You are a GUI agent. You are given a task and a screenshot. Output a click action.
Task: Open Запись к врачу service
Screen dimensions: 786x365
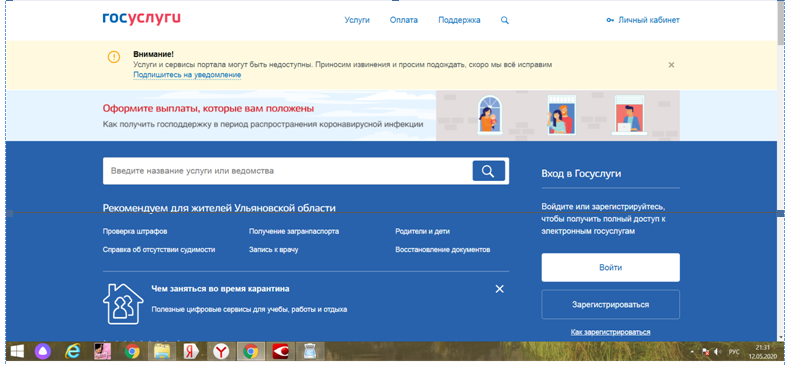274,250
